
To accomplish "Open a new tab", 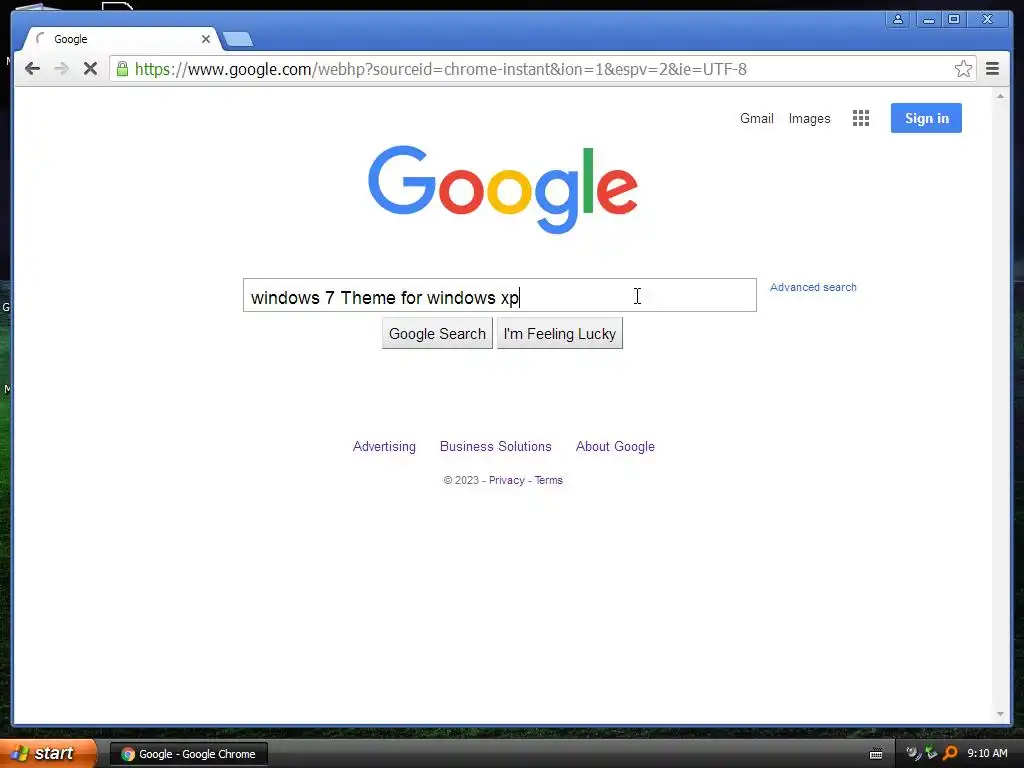I will [238, 40].
